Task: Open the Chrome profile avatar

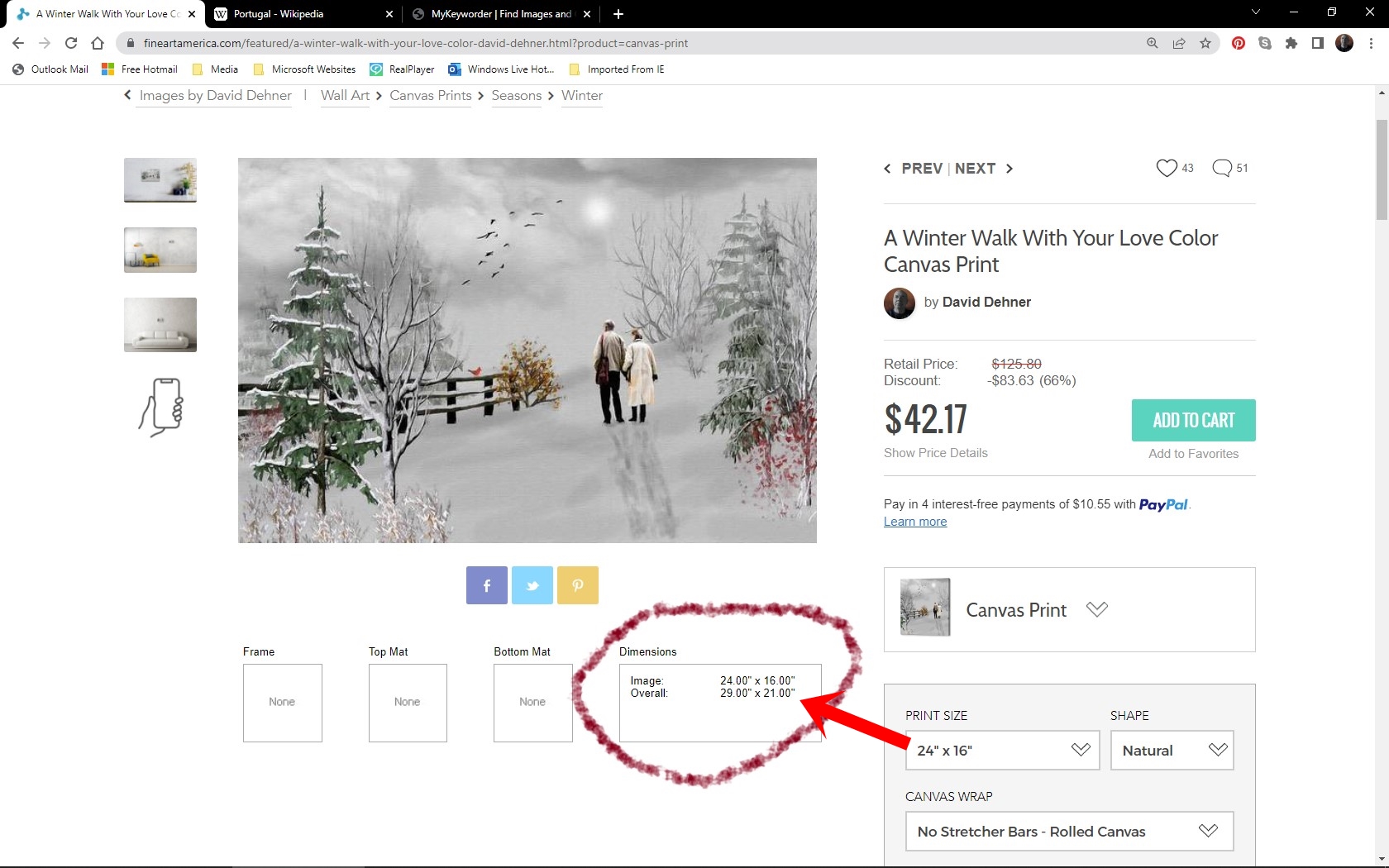Action: click(x=1344, y=43)
